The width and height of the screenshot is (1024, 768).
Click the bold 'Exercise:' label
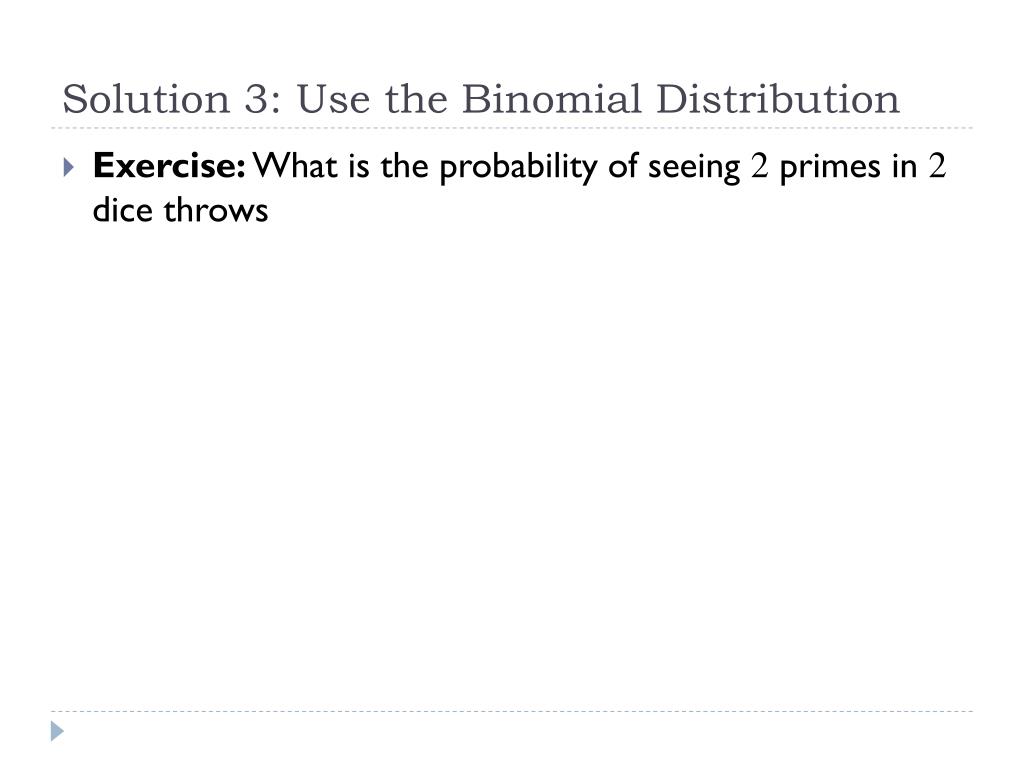169,165
